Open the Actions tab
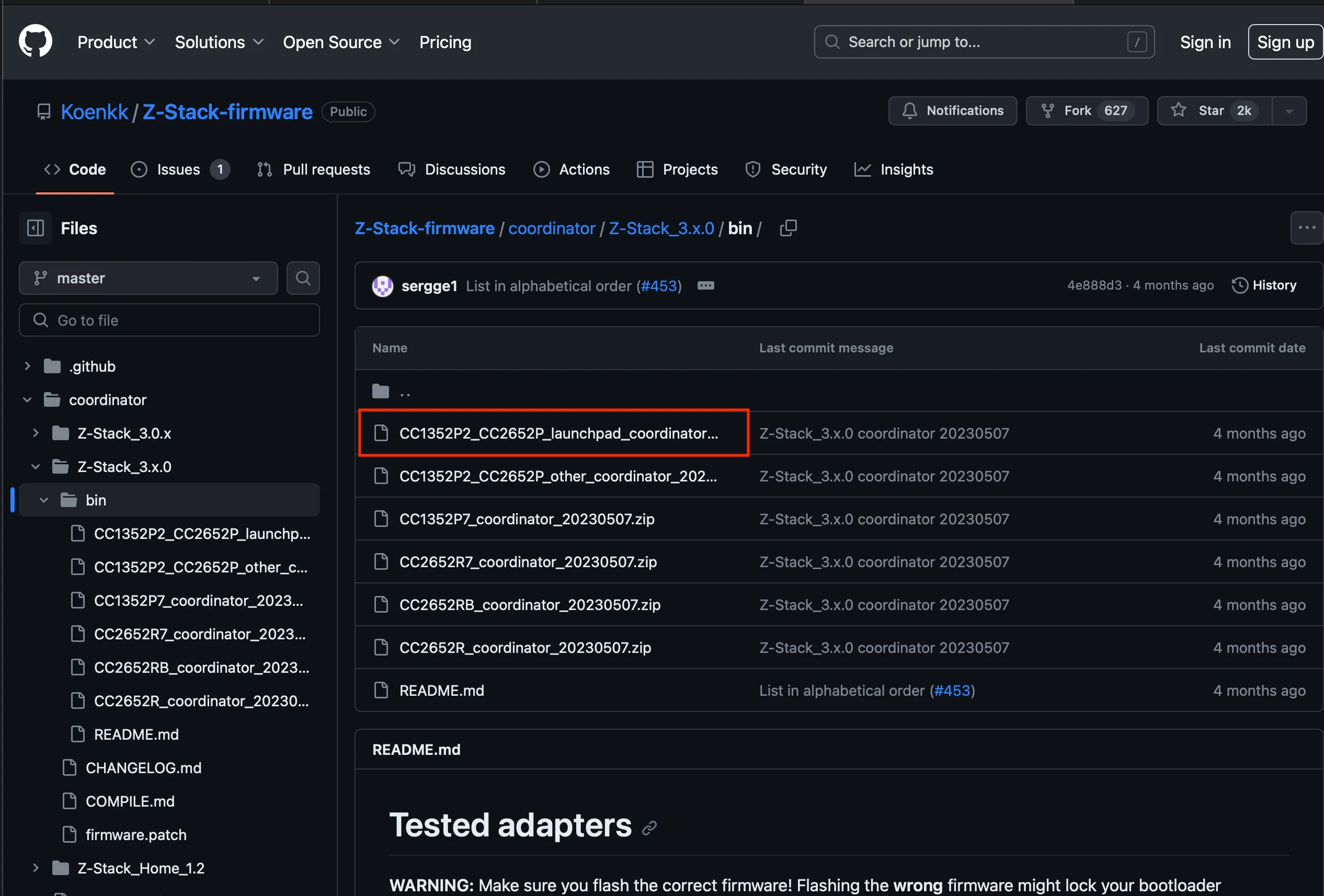 572,169
